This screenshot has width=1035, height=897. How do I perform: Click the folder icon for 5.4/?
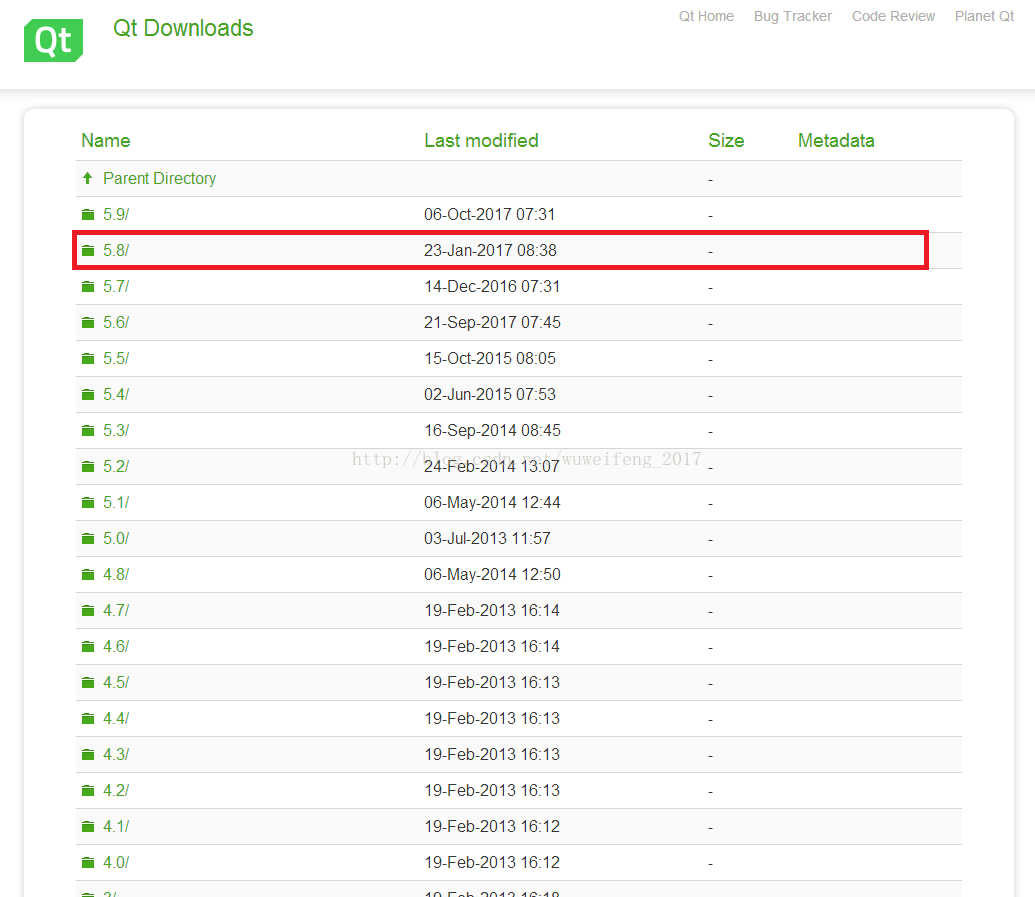tap(88, 394)
